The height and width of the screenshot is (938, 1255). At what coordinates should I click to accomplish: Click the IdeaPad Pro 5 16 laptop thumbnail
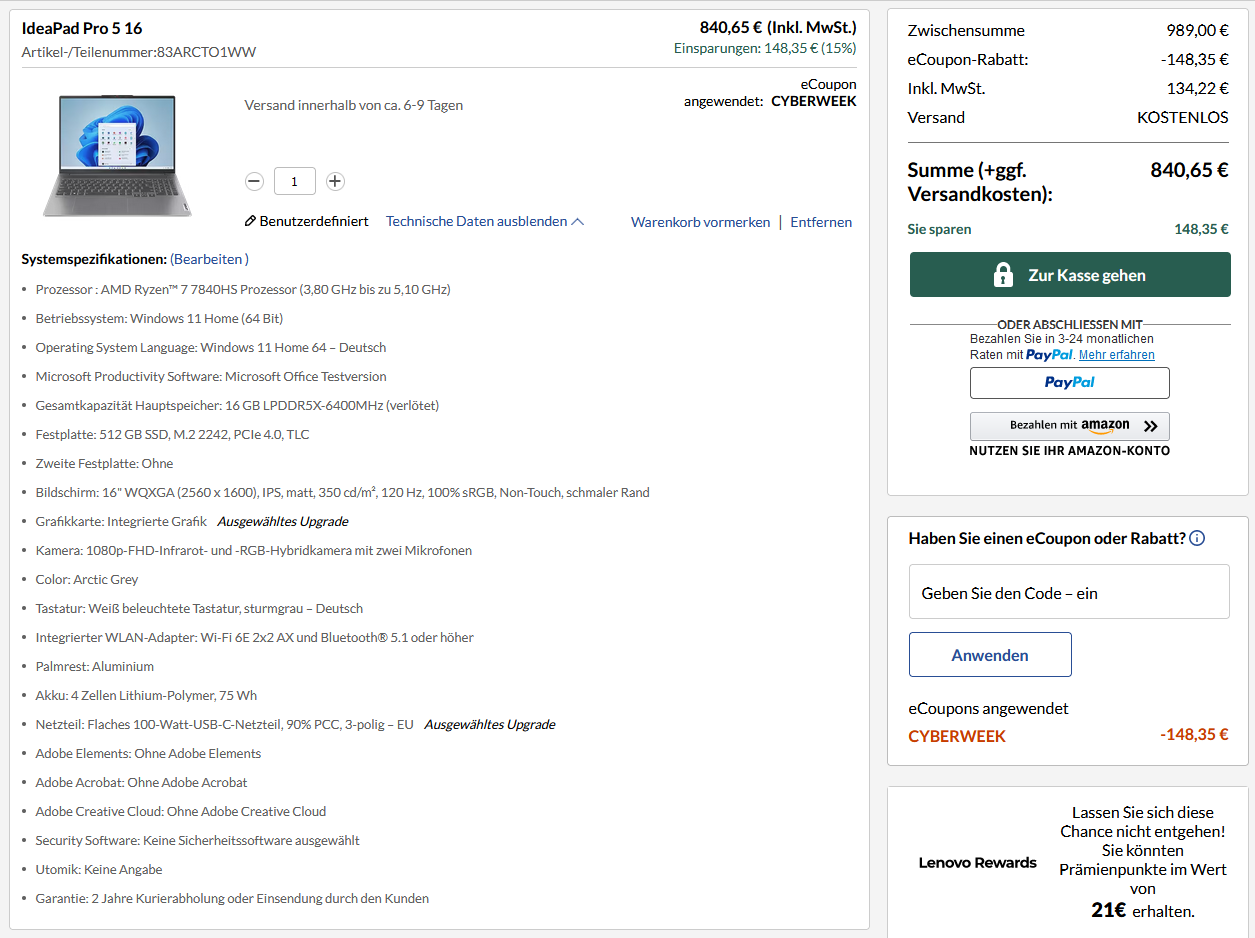tap(117, 154)
